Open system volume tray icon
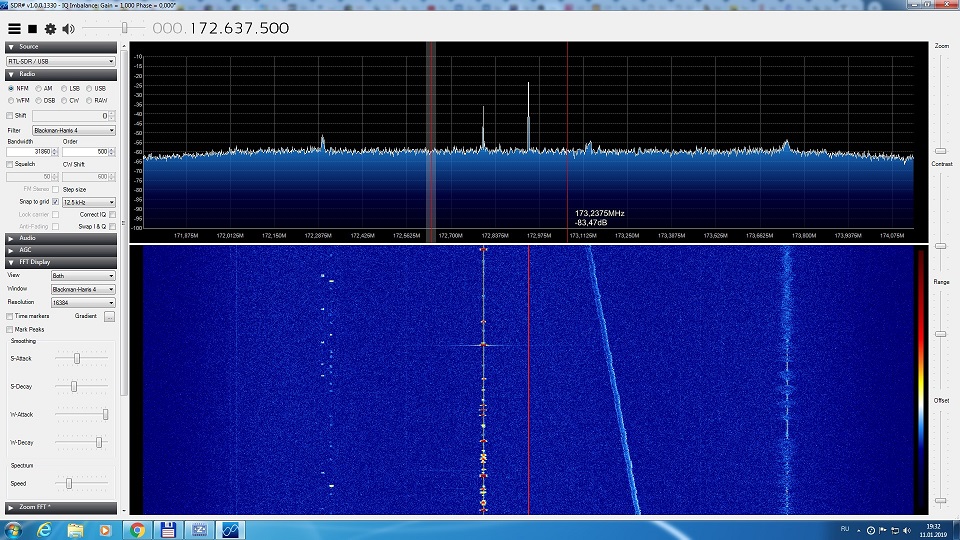This screenshot has width=960, height=540. (x=907, y=531)
